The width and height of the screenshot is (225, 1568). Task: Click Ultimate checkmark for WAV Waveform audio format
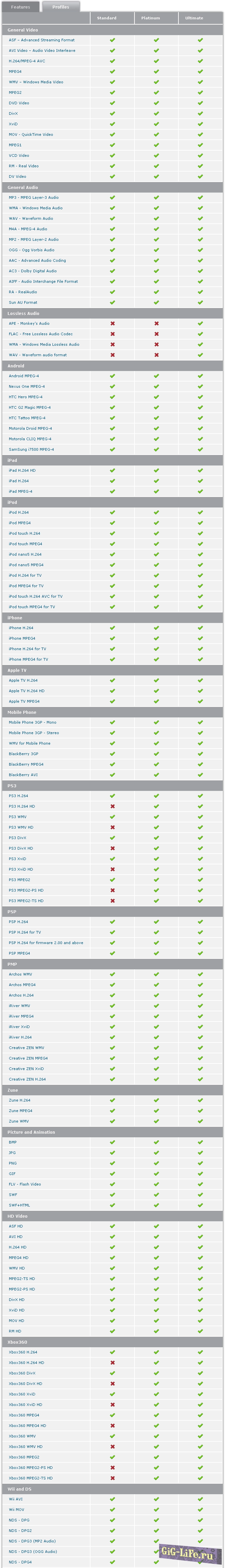[200, 355]
